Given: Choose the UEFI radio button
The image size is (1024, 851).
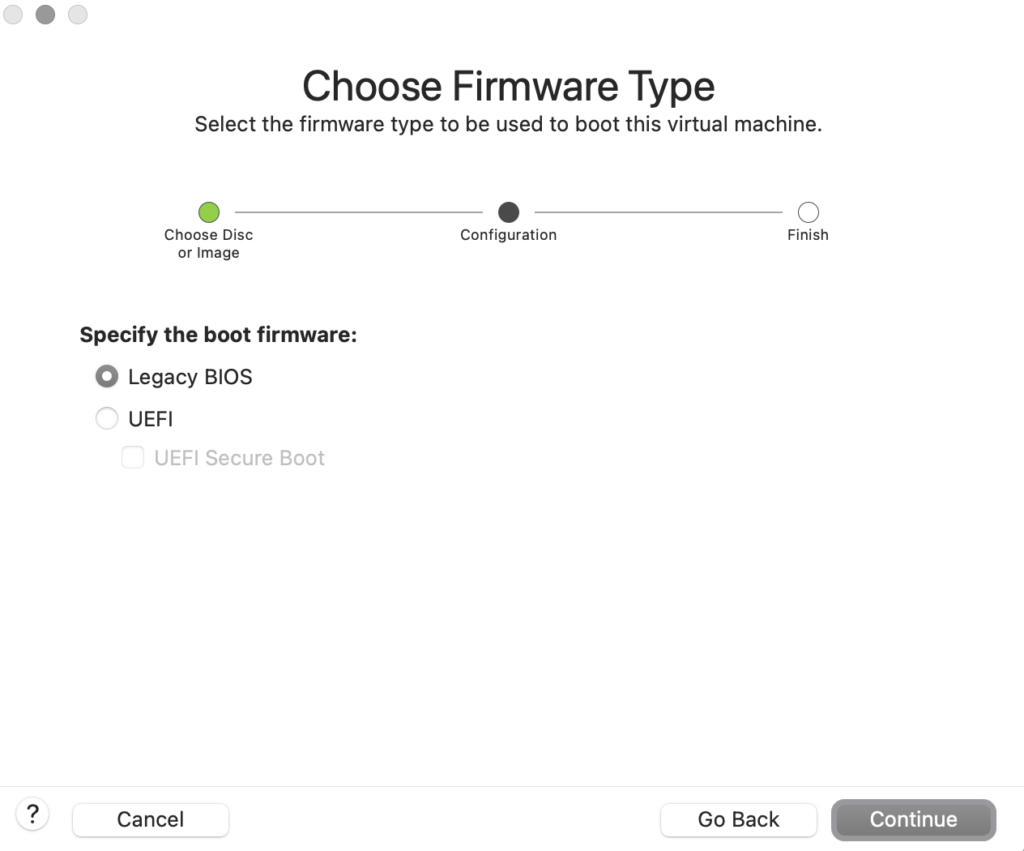Looking at the screenshot, I should (107, 419).
